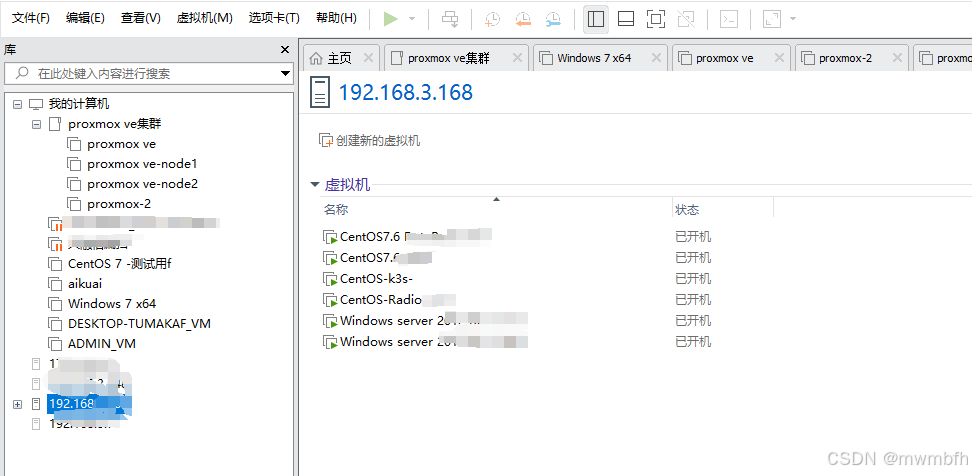
Task: Open the 查看(V) menu
Action: pos(141,18)
